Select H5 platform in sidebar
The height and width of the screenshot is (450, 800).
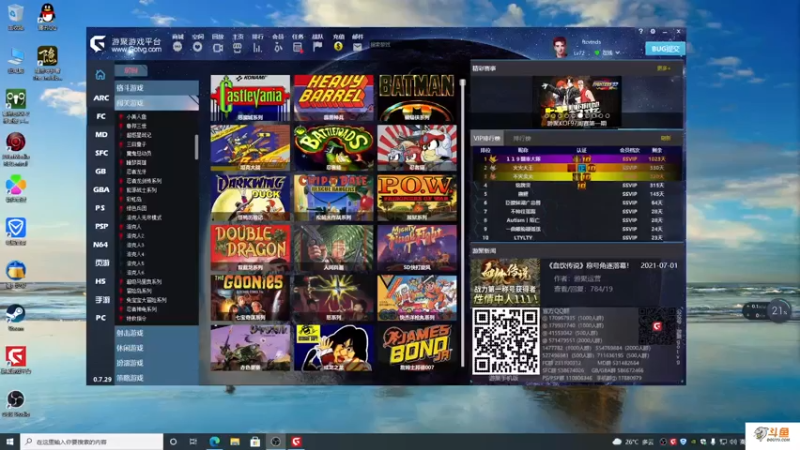pyautogui.click(x=101, y=281)
